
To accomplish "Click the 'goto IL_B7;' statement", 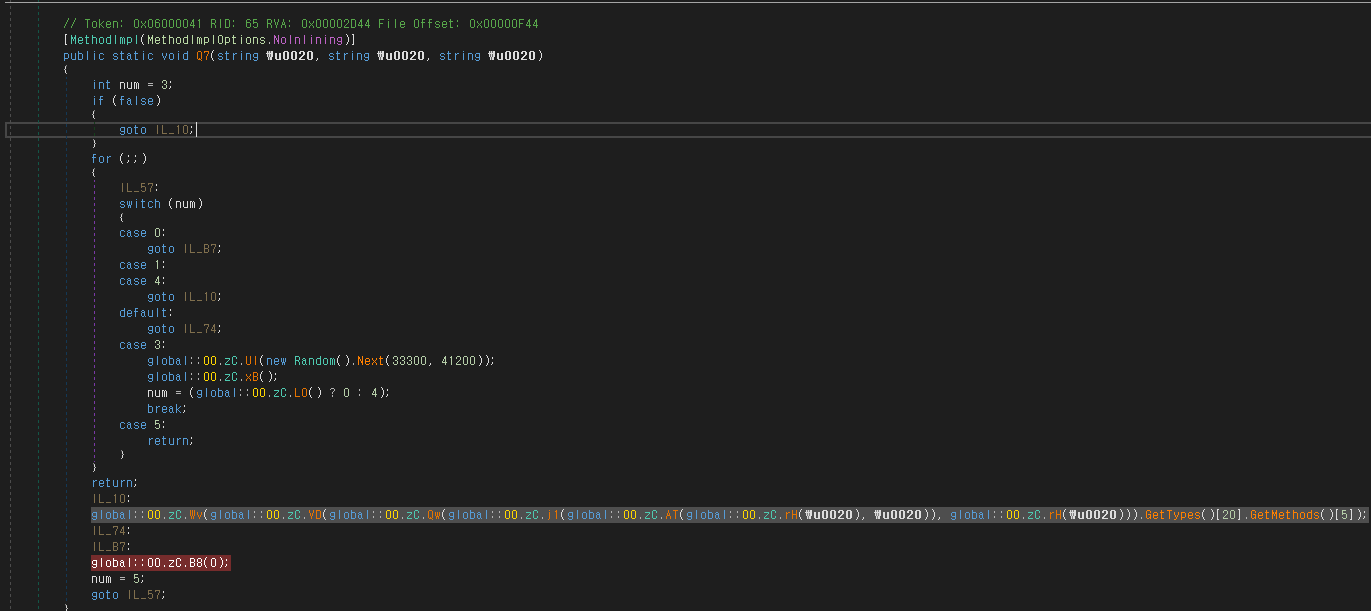I will click(x=185, y=249).
